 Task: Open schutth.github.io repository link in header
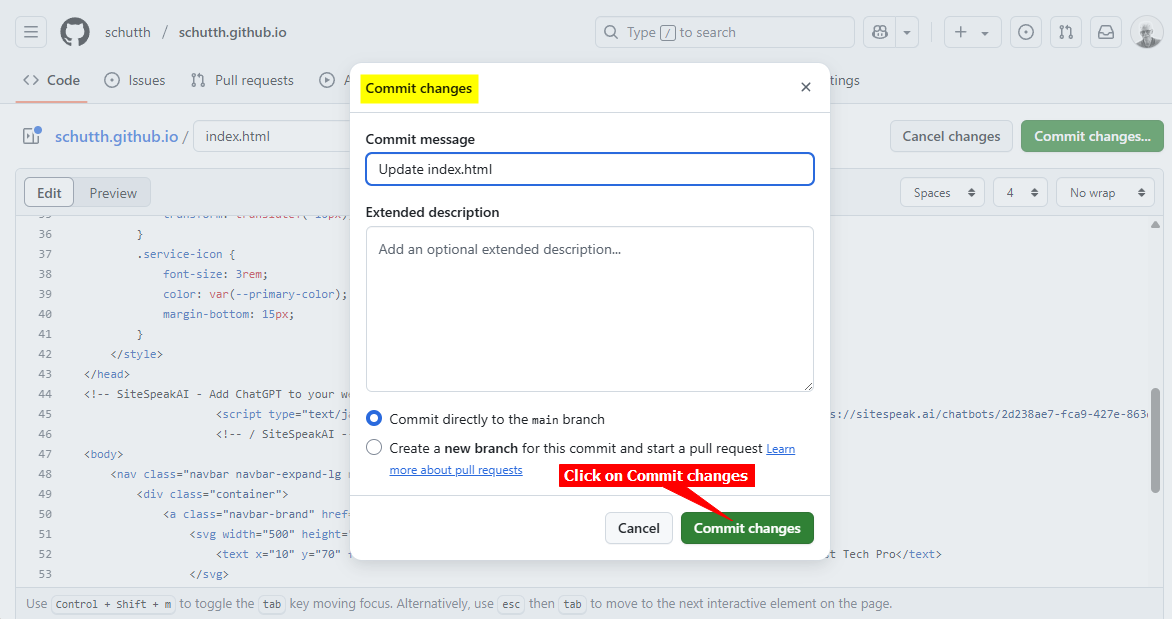[232, 32]
